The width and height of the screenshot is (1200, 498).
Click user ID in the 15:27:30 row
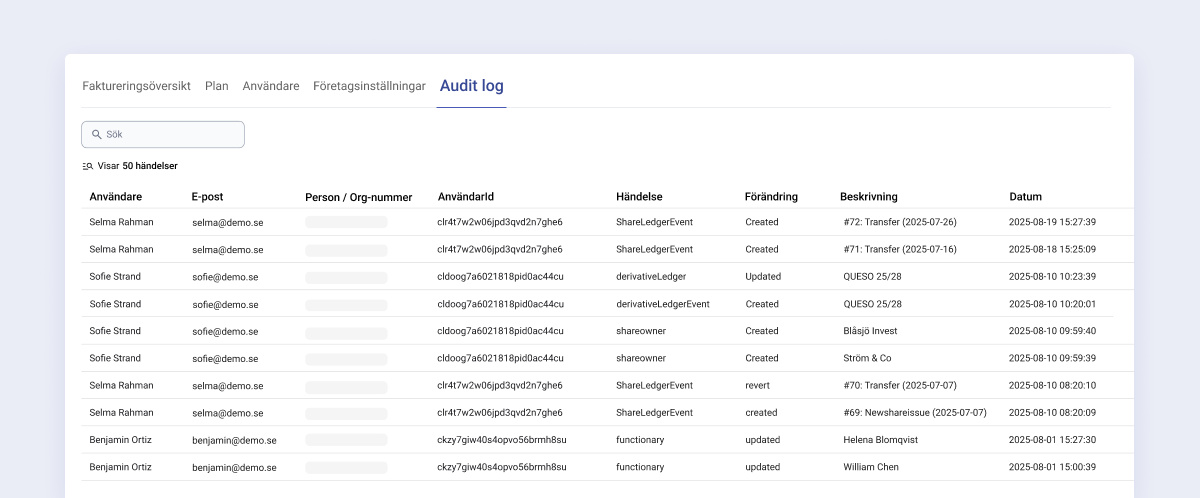502,440
